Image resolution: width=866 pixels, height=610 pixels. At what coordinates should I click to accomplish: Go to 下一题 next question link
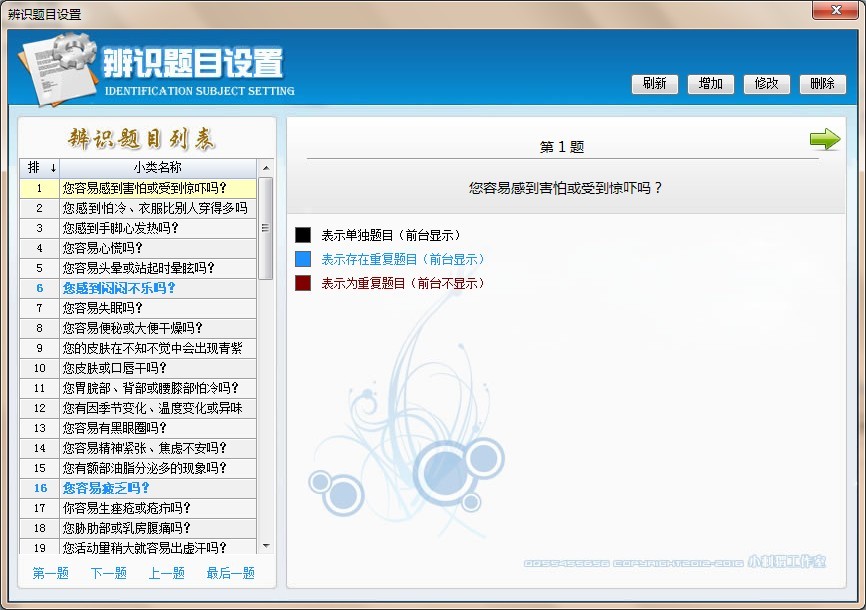point(109,573)
